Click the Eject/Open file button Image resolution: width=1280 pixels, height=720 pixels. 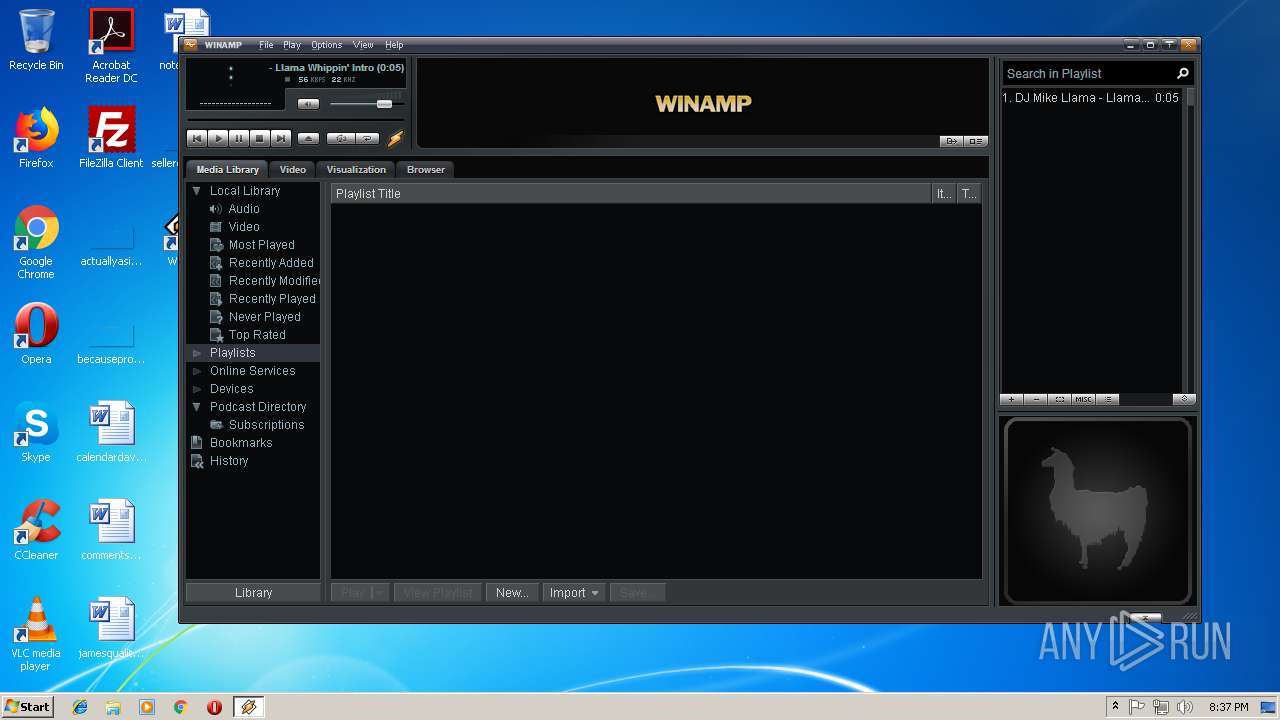(309, 139)
